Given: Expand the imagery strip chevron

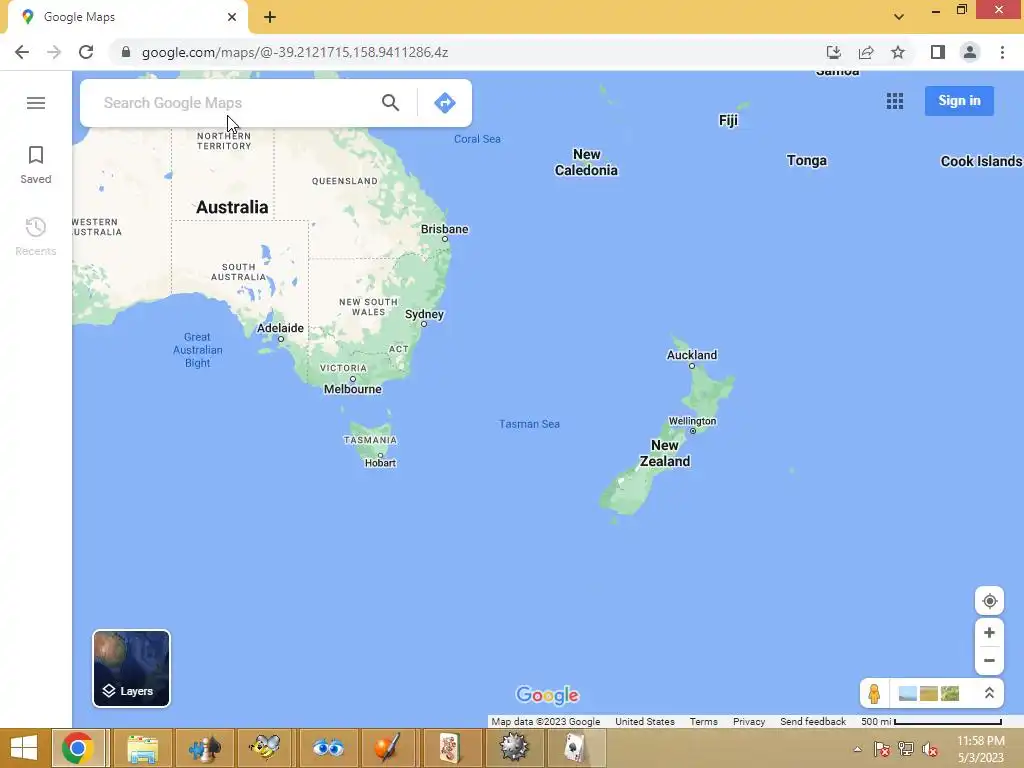Looking at the screenshot, I should [x=989, y=693].
